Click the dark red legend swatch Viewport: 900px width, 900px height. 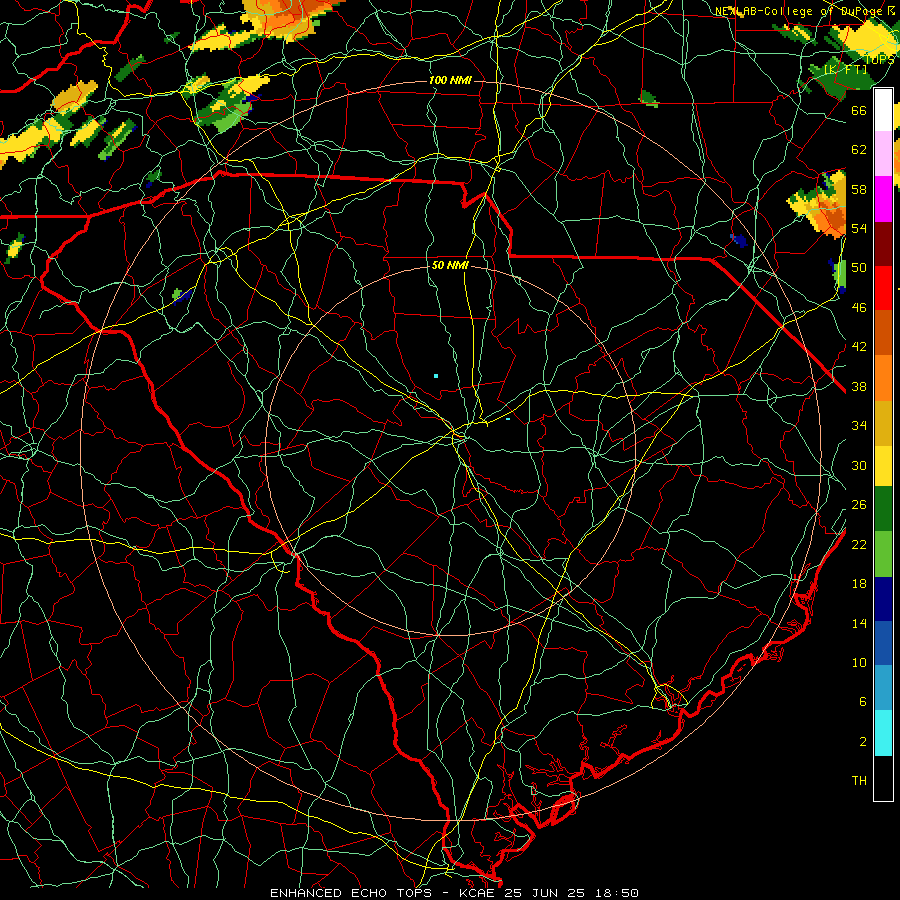click(883, 244)
